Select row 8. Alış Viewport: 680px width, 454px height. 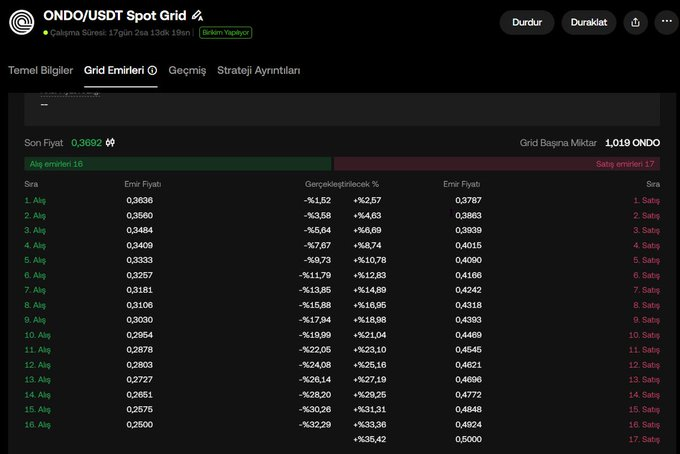pos(35,305)
